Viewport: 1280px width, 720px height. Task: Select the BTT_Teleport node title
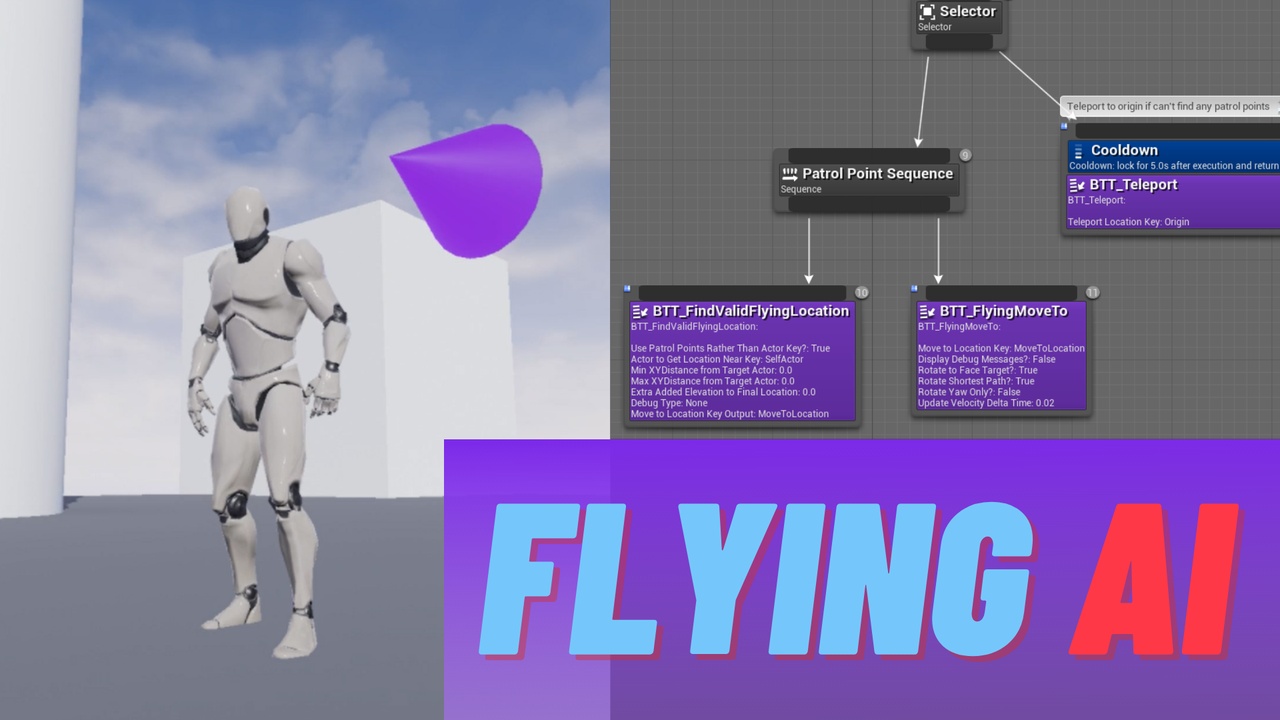click(1133, 185)
